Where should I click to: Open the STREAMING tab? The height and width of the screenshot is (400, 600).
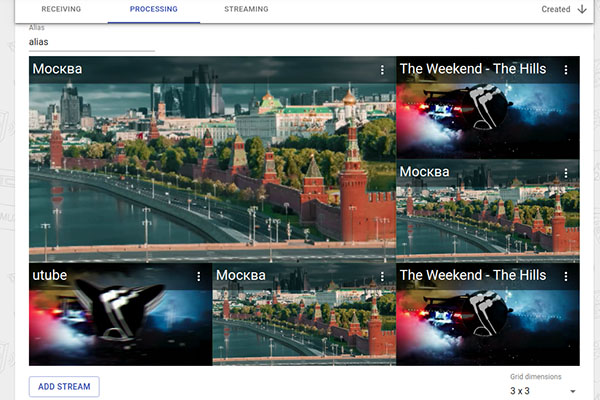[246, 9]
